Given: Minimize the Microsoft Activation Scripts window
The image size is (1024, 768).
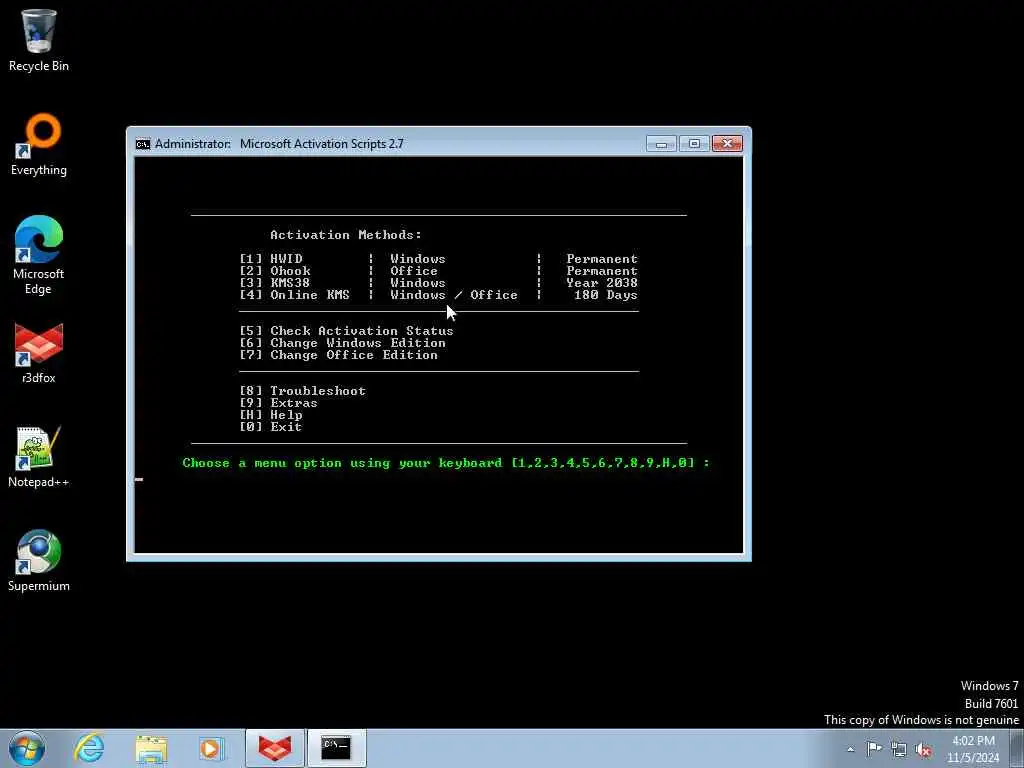Looking at the screenshot, I should 661,144.
